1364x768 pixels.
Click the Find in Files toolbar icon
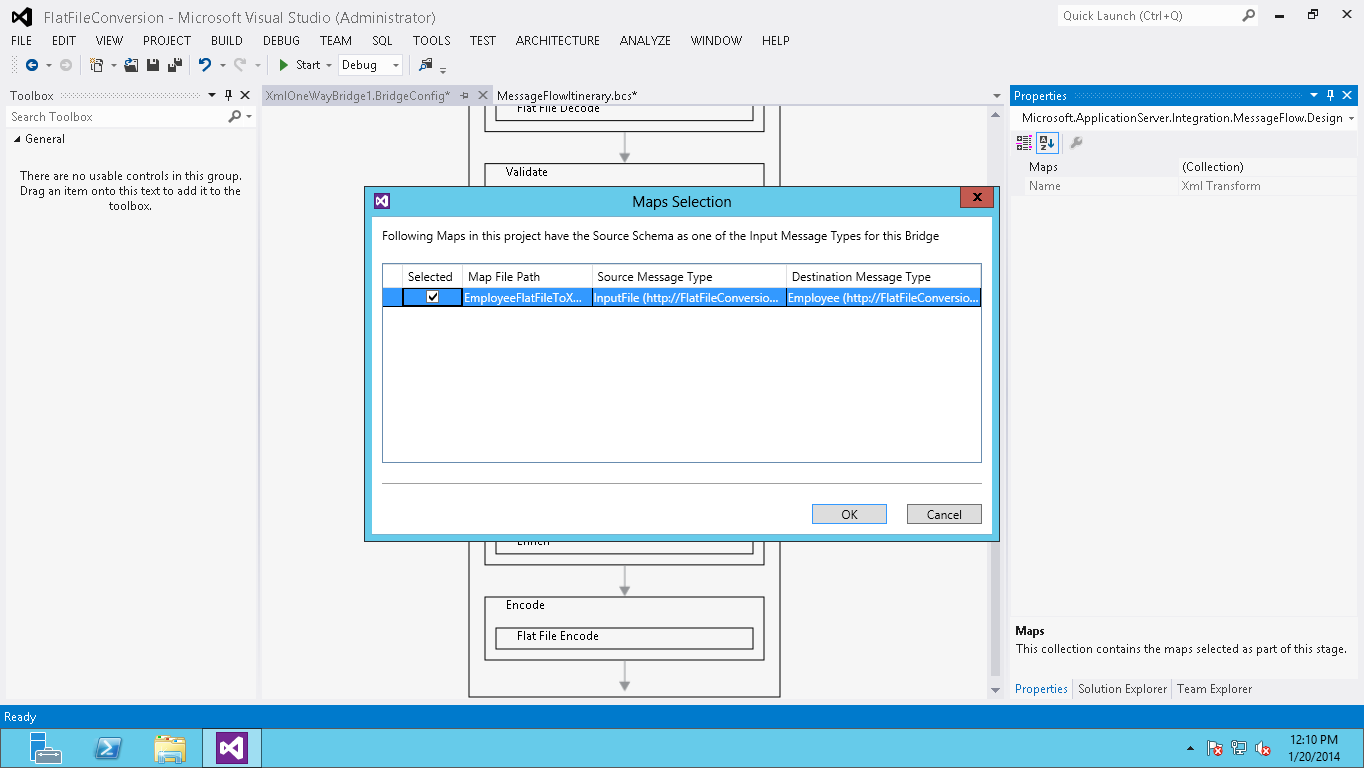pyautogui.click(x=426, y=65)
